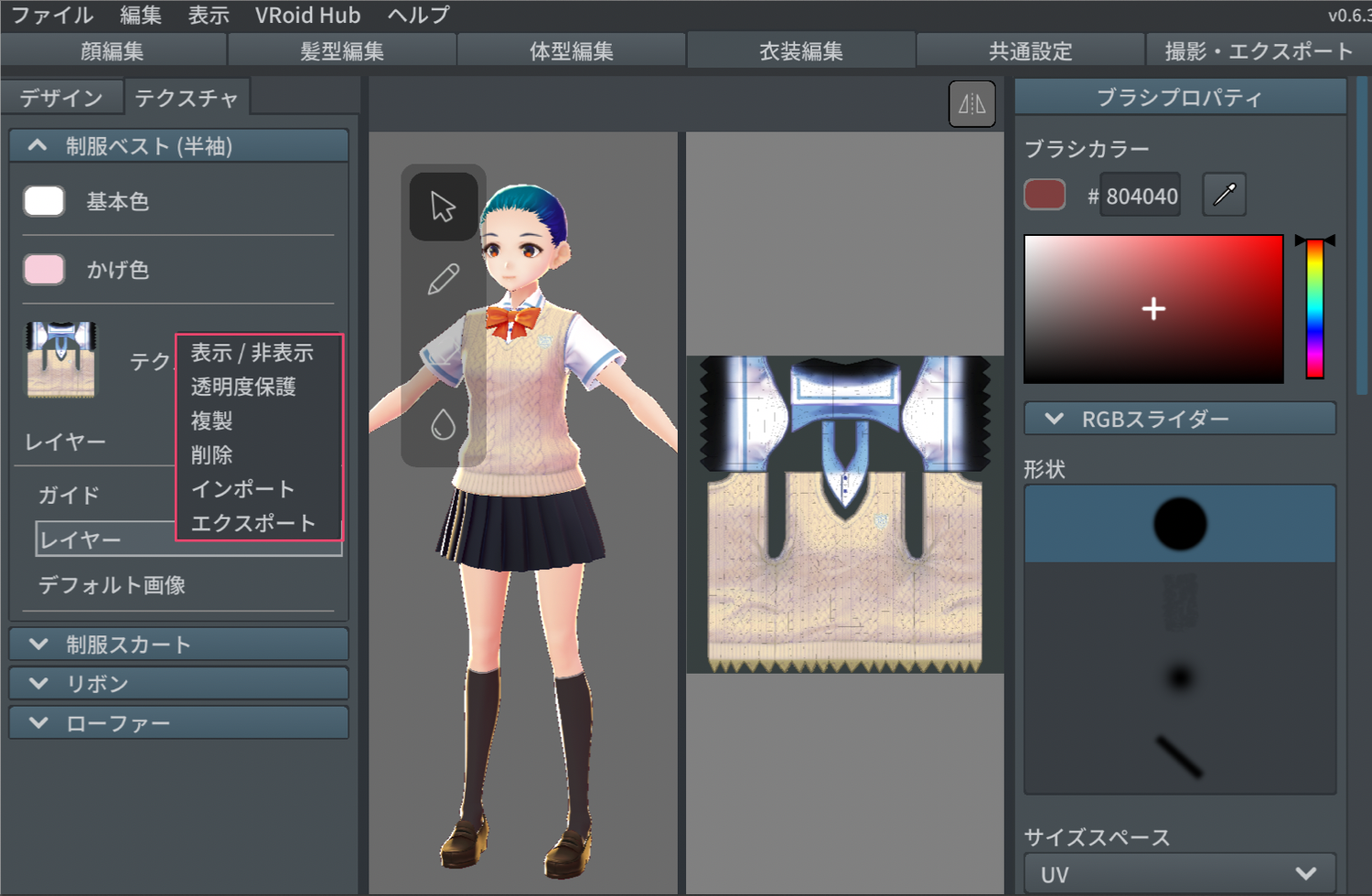Click the サイズスペース label
Viewport: 1372px width, 896px height.
pos(1097,837)
